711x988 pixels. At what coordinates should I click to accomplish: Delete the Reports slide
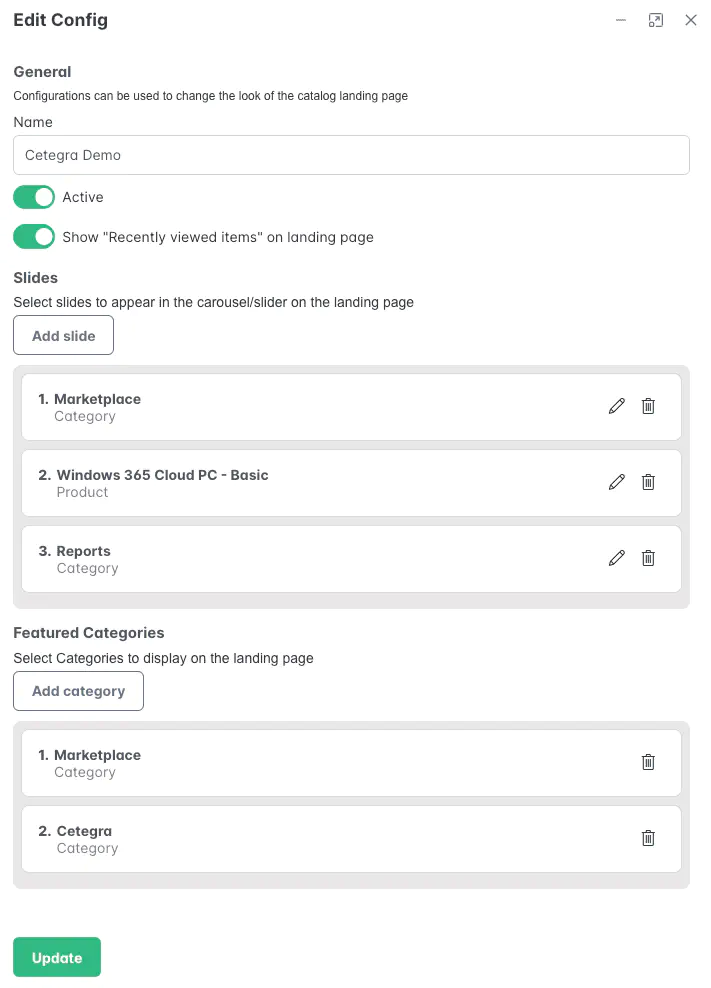(648, 558)
